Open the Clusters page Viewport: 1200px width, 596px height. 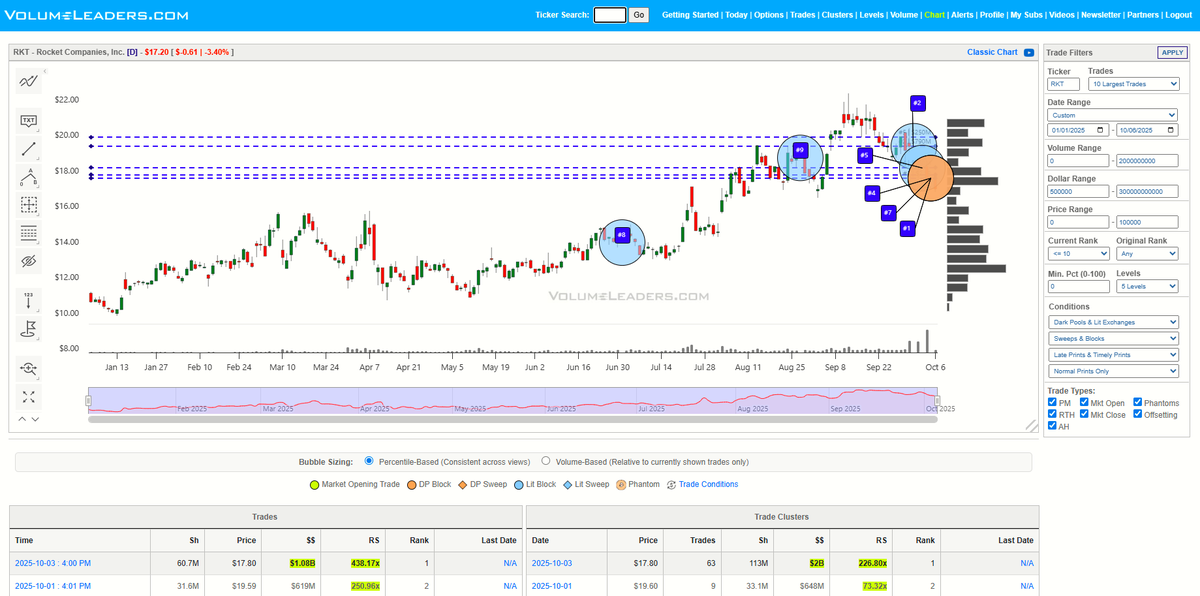pyautogui.click(x=837, y=15)
